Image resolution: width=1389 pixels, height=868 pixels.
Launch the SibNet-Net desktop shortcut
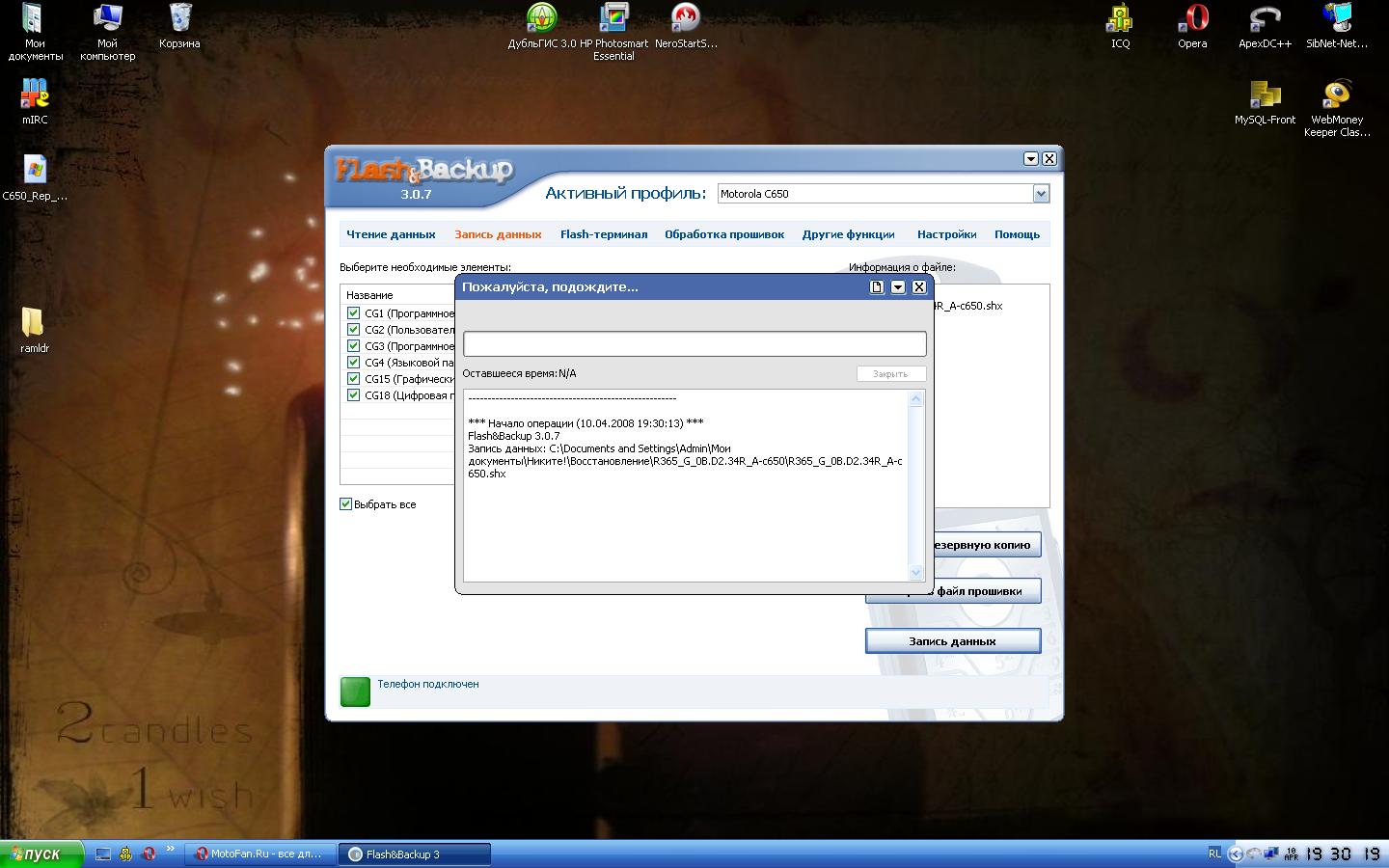click(x=1337, y=26)
